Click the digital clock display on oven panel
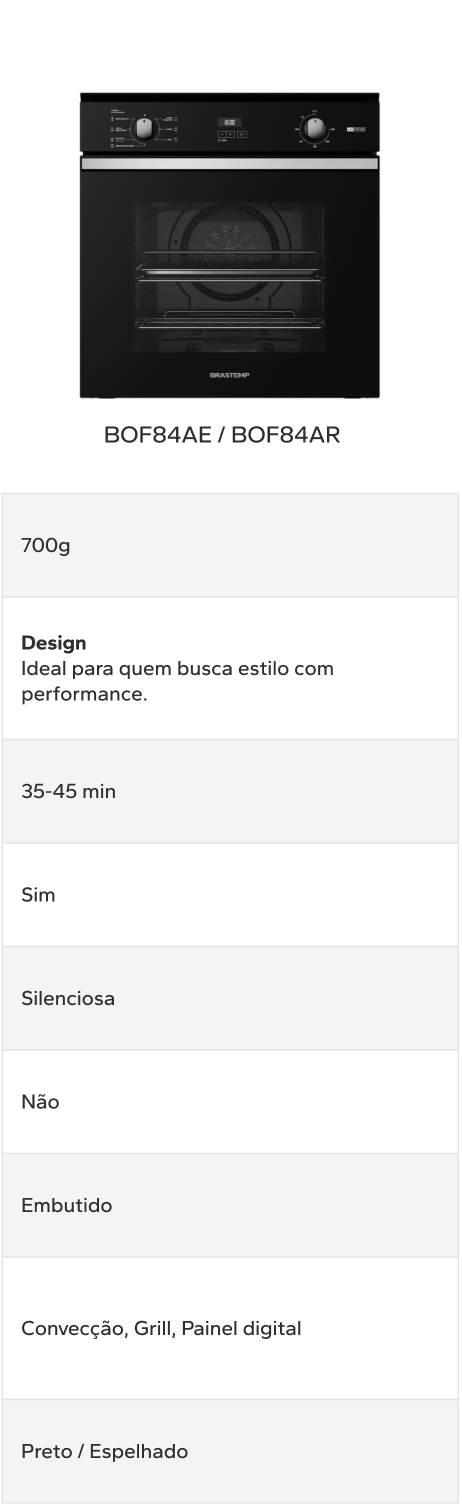Image resolution: width=462 pixels, height=1505 pixels. click(x=230, y=122)
